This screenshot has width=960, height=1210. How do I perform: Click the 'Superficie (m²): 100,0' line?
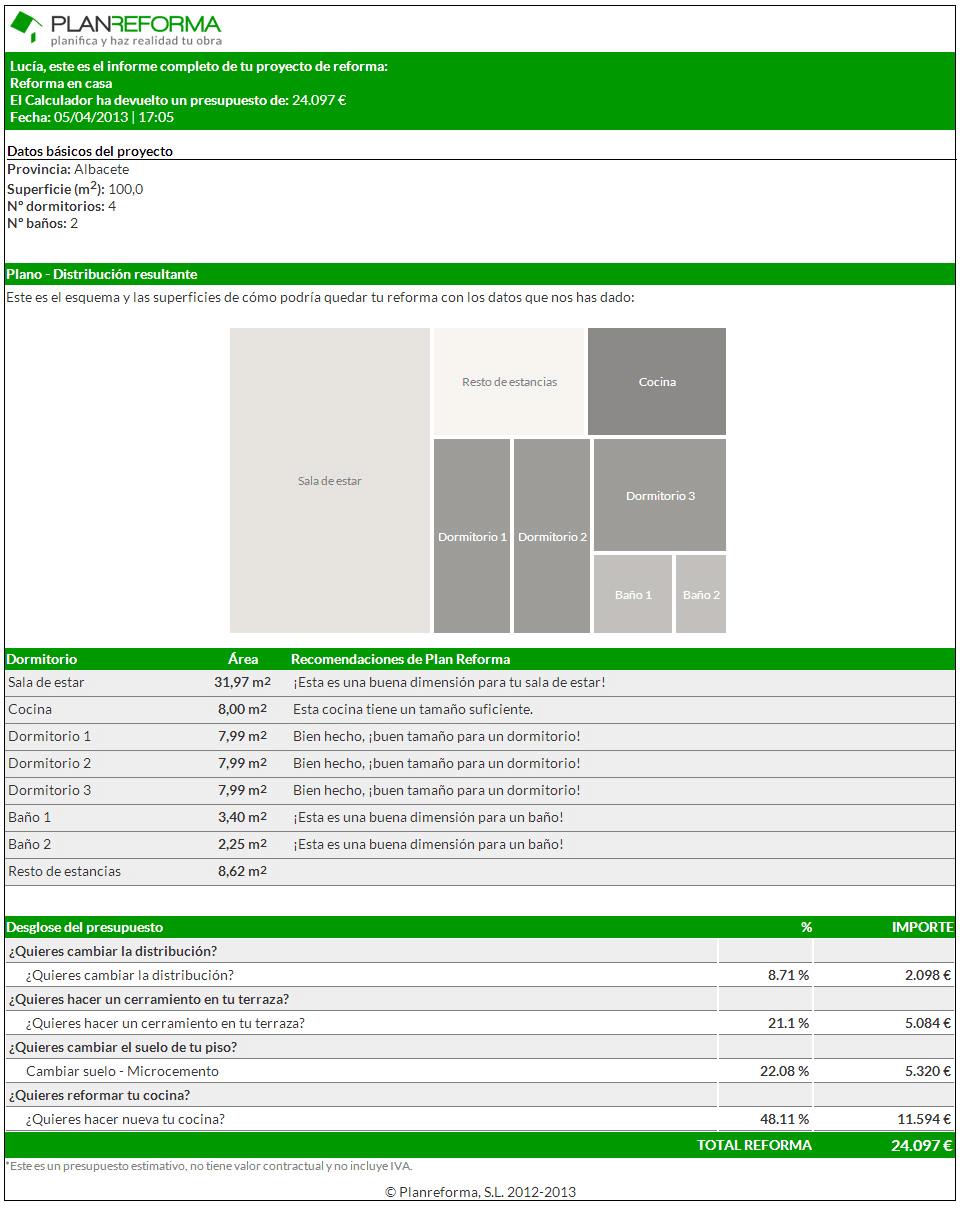coord(75,188)
